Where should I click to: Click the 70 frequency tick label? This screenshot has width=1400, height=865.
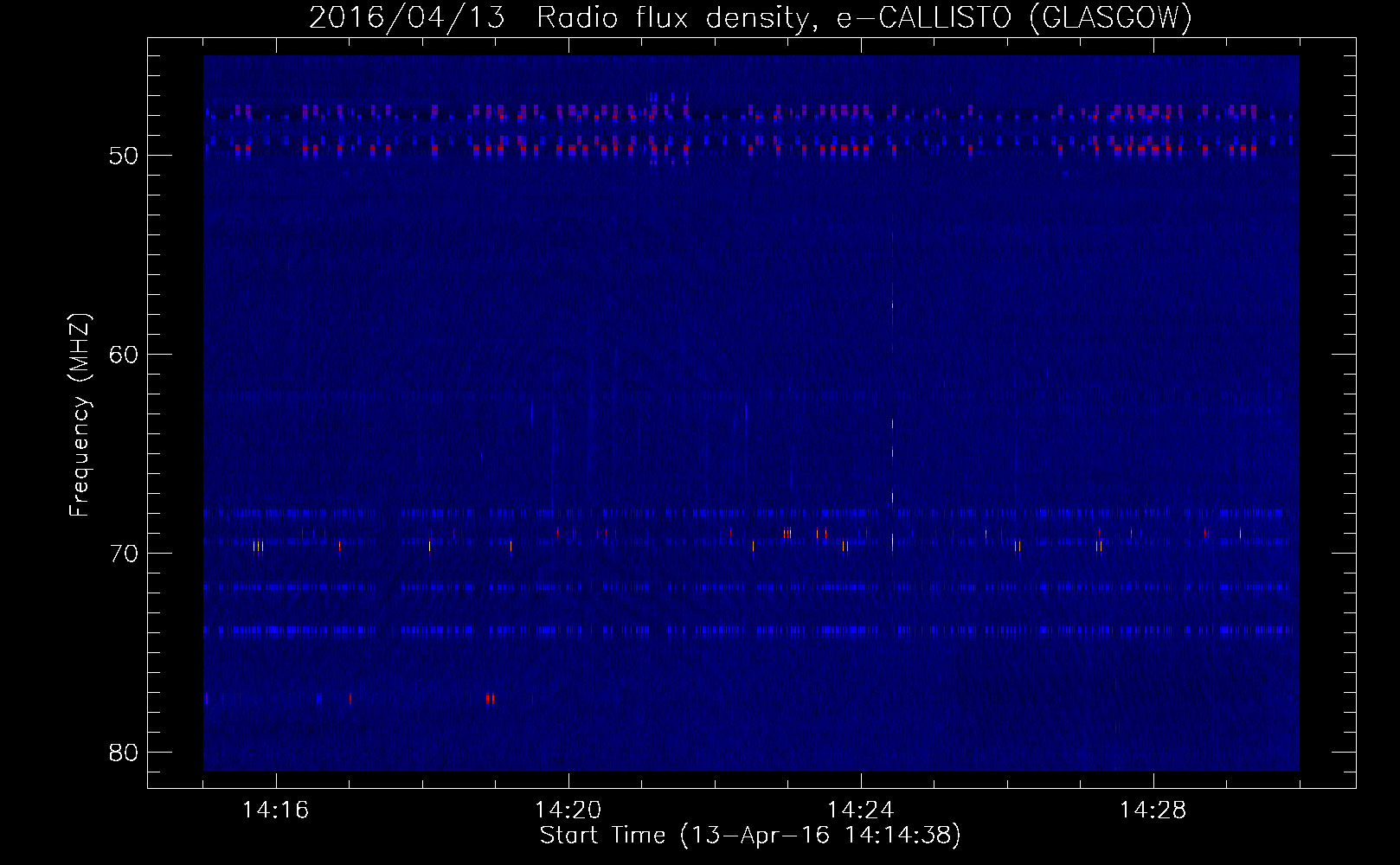click(x=124, y=554)
